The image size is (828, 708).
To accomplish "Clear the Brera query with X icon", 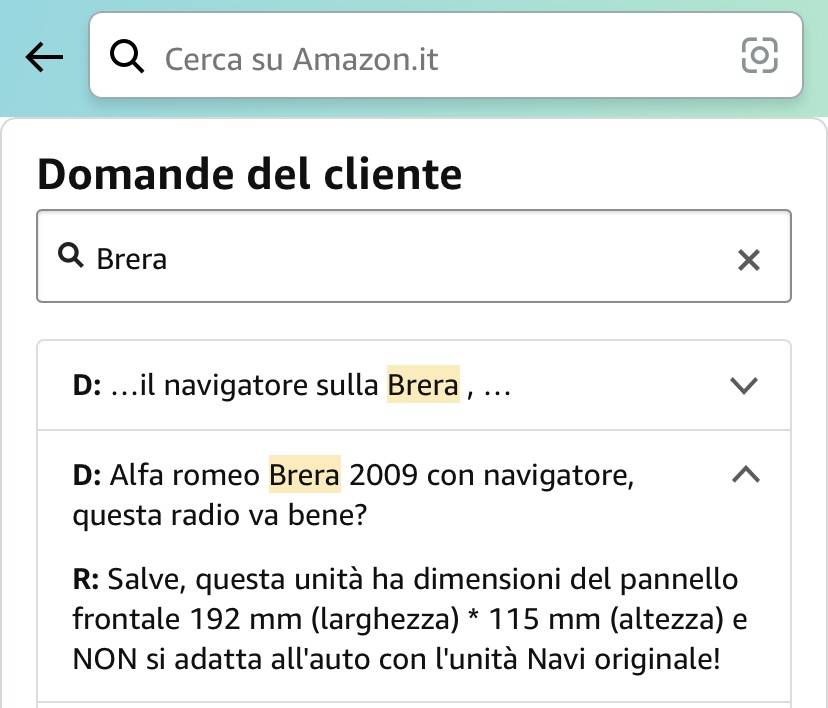I will pos(749,260).
